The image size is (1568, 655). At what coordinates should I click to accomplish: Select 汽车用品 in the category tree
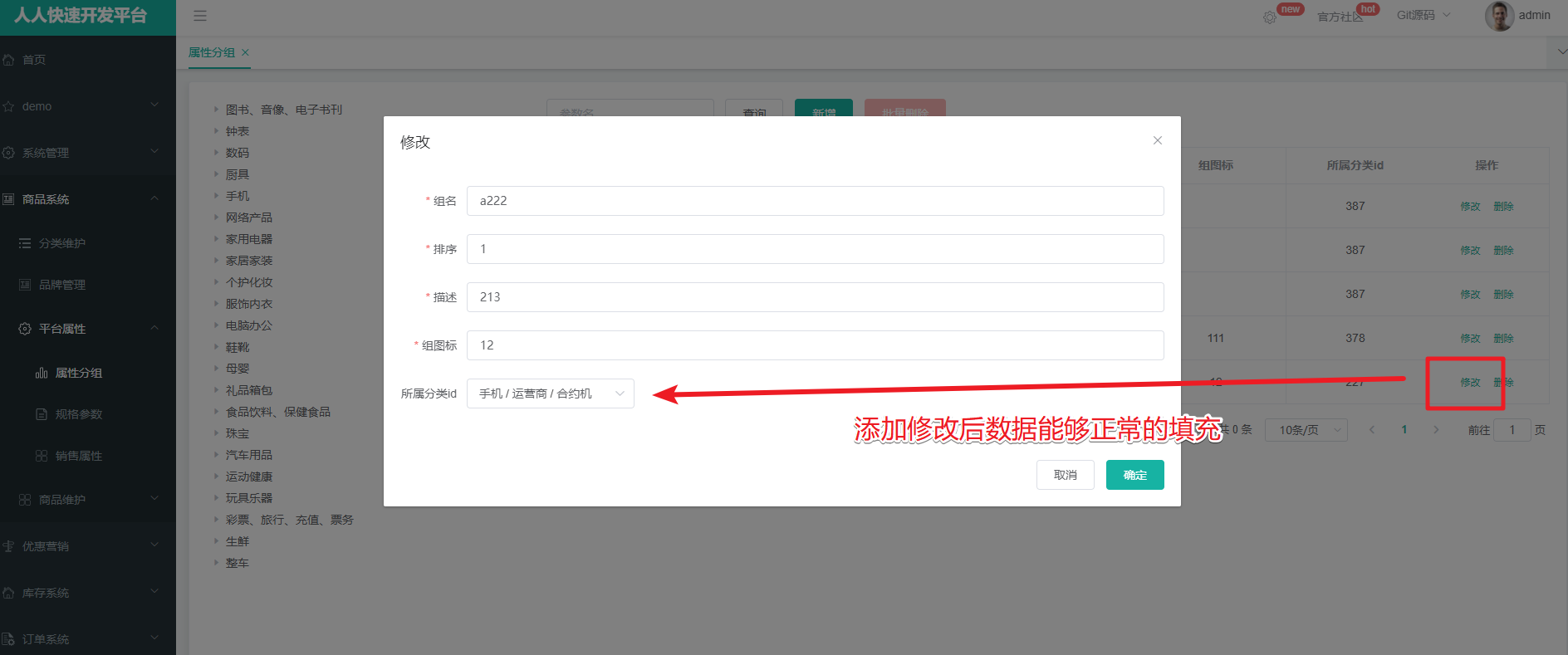249,455
